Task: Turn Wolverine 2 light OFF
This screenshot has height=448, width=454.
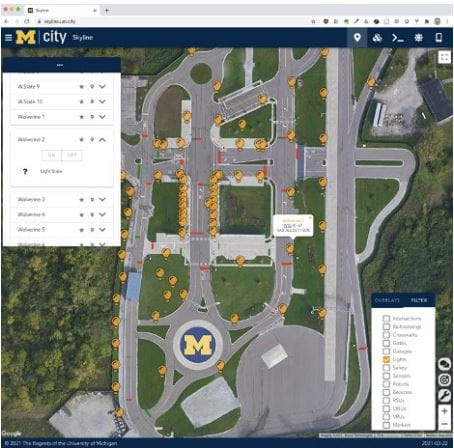Action: point(72,155)
